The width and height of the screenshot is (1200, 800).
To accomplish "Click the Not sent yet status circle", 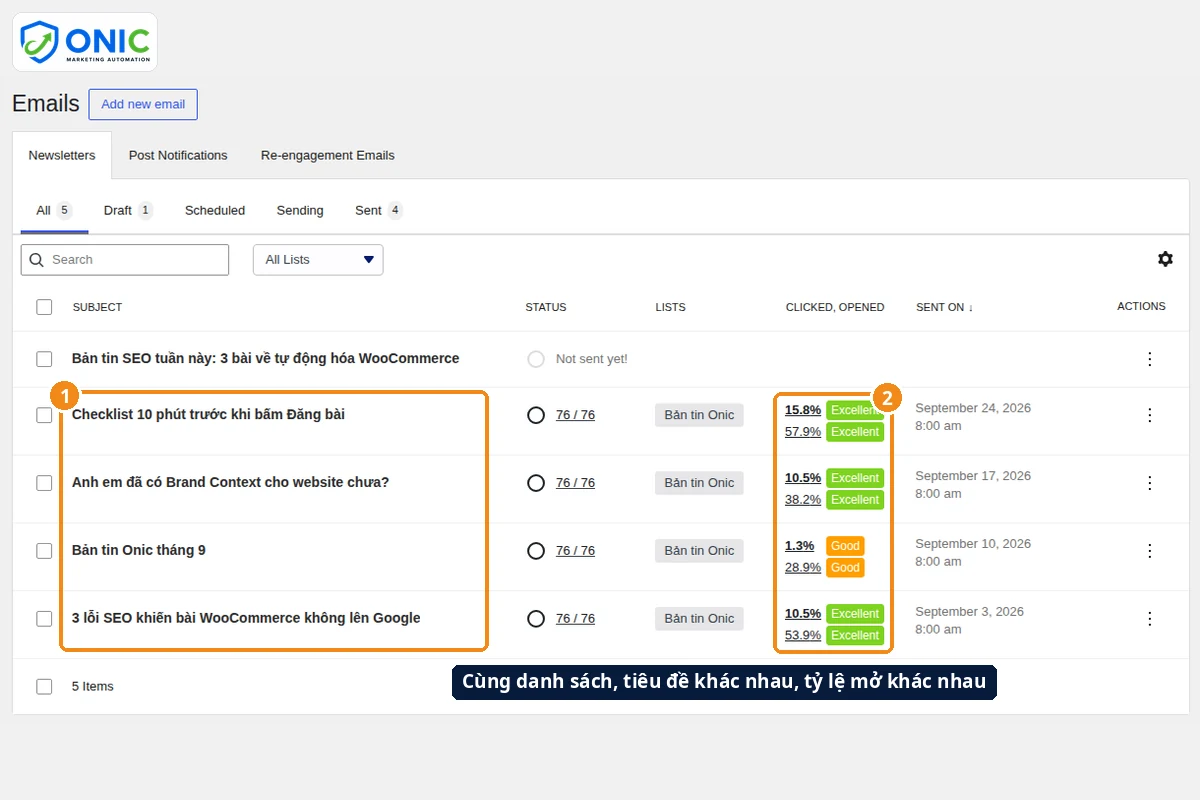I will 536,359.
